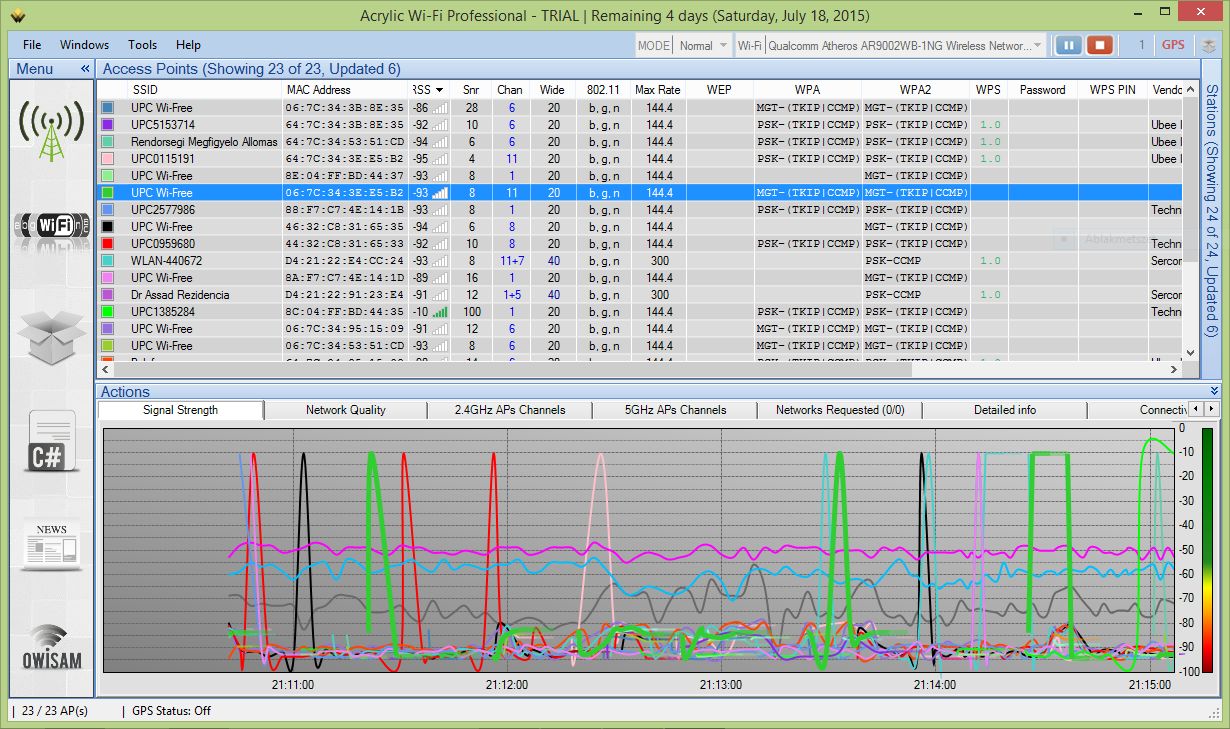Viewport: 1230px width, 729px height.
Task: Pause the Wi-Fi capture
Action: click(1068, 45)
